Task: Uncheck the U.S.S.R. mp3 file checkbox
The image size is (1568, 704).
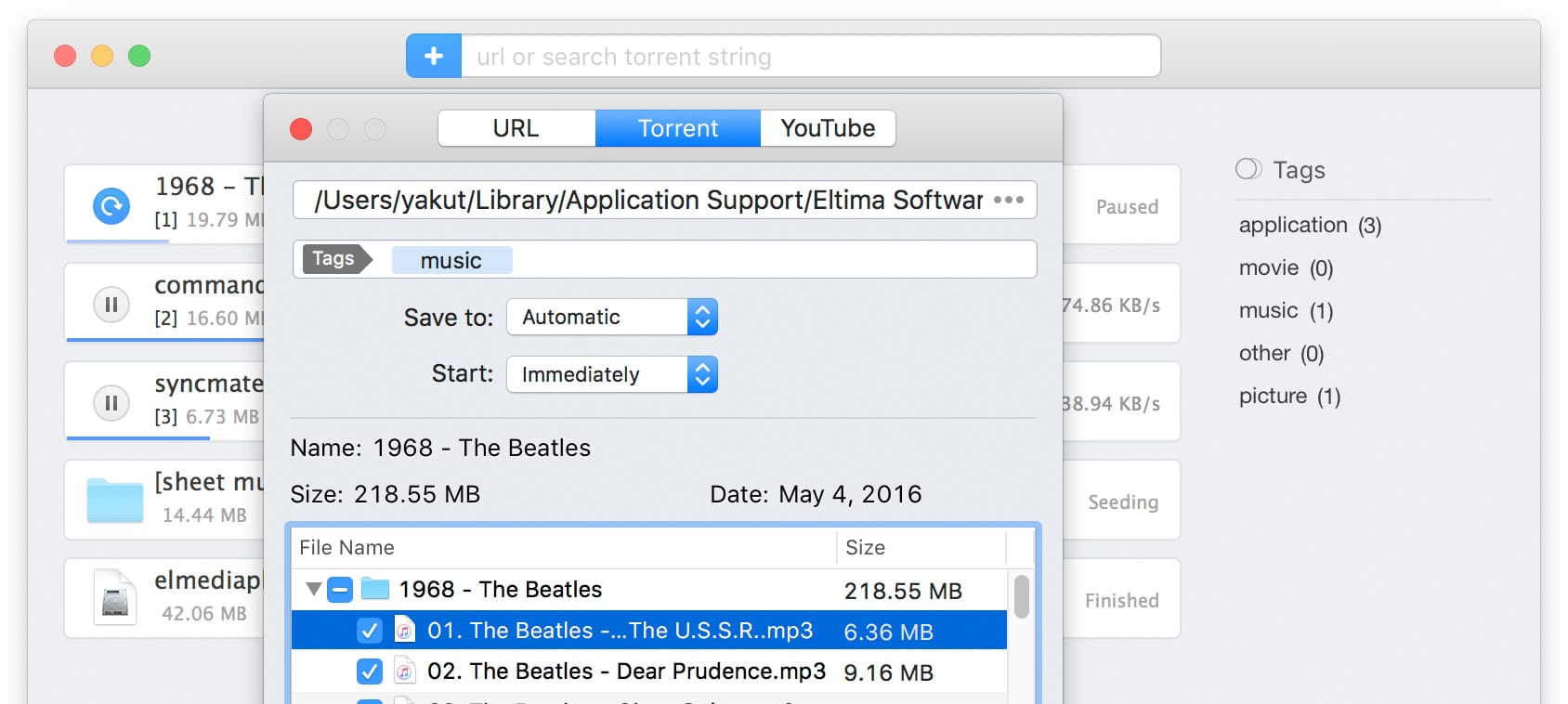Action: tap(369, 632)
